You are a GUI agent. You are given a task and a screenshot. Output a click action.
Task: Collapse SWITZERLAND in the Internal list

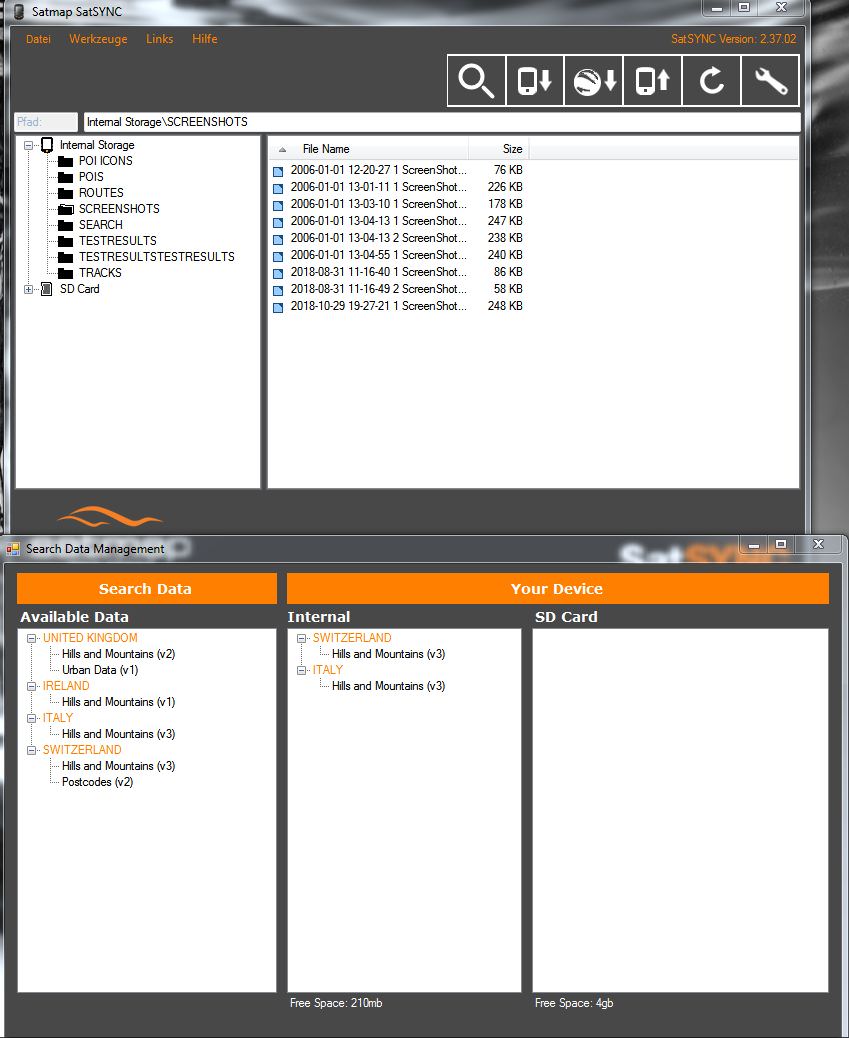pos(301,638)
